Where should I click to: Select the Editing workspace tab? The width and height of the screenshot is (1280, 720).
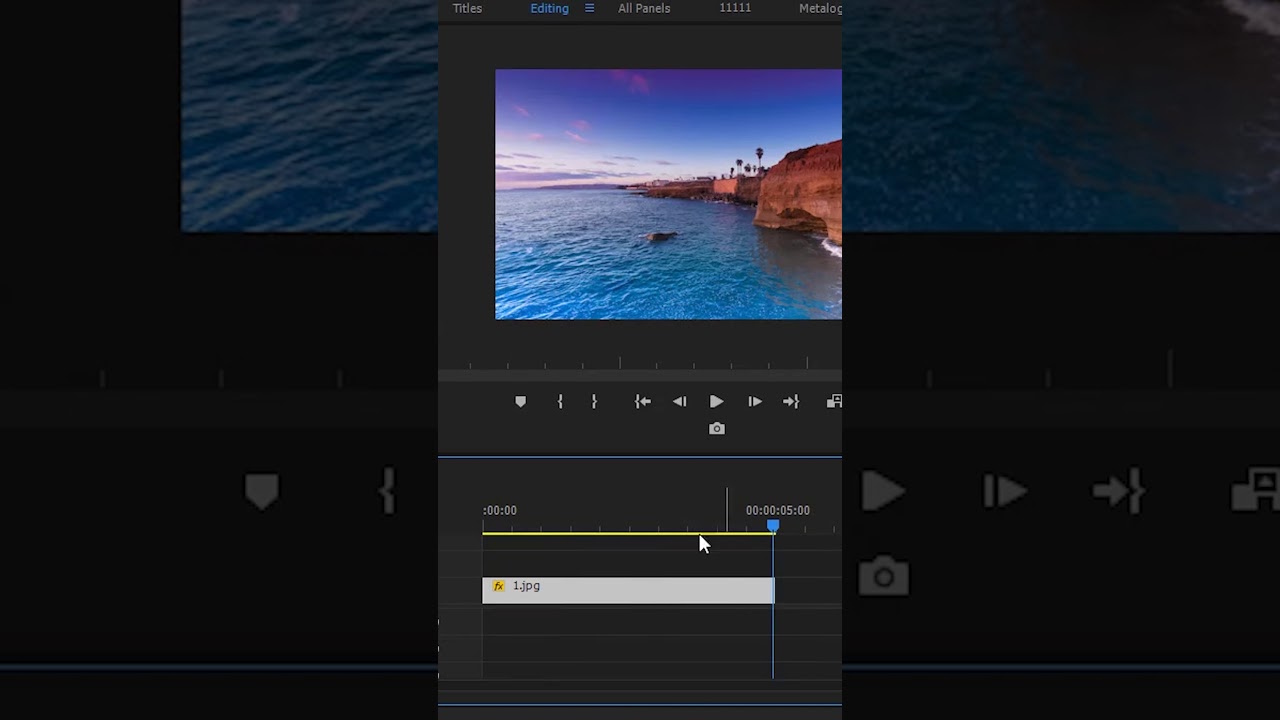[549, 8]
